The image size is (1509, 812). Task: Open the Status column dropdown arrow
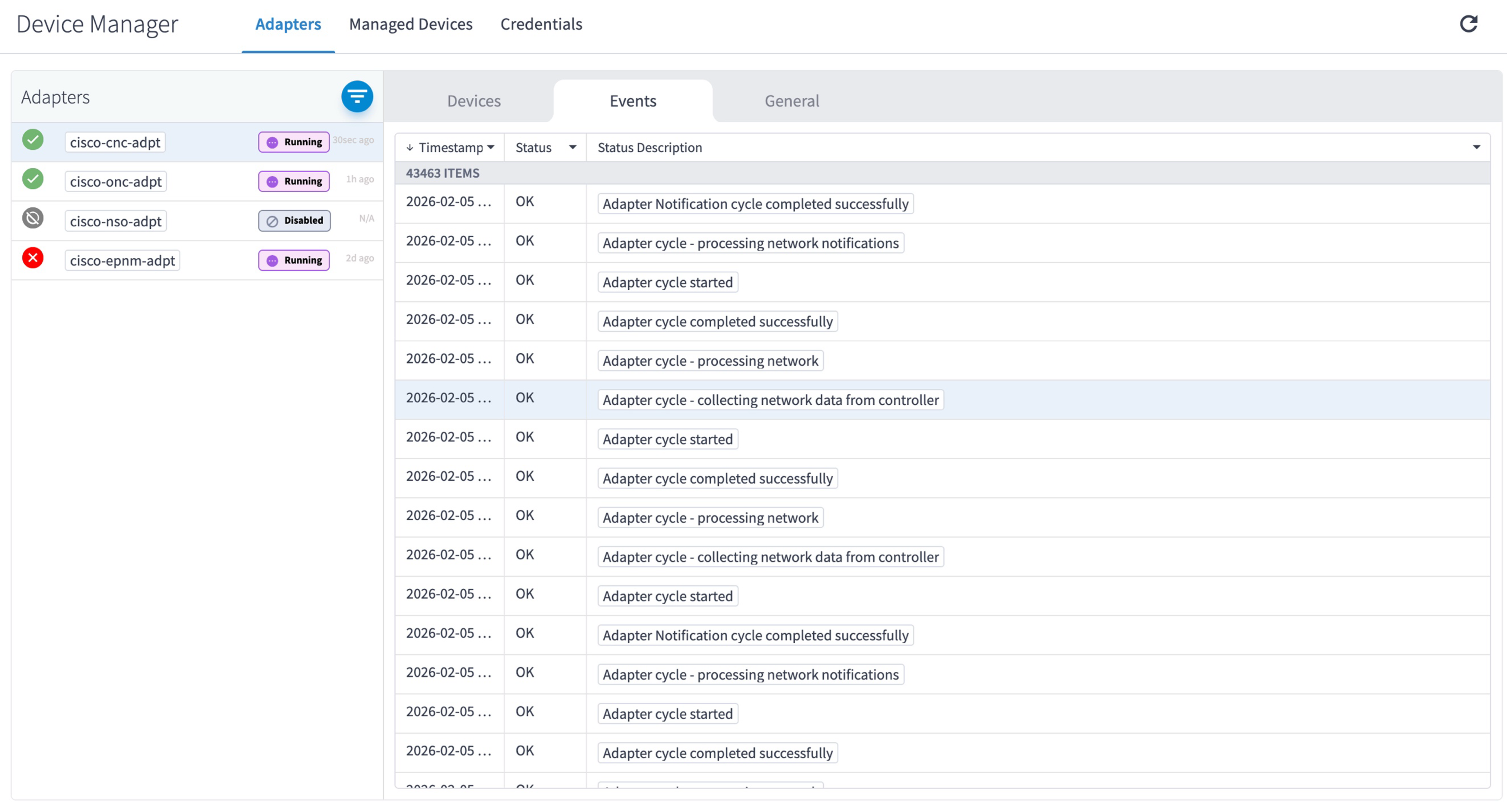(572, 148)
